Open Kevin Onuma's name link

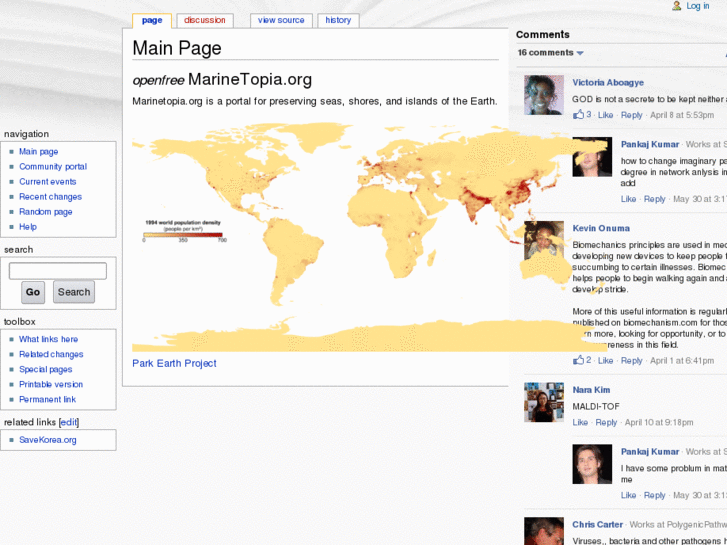[x=601, y=228]
